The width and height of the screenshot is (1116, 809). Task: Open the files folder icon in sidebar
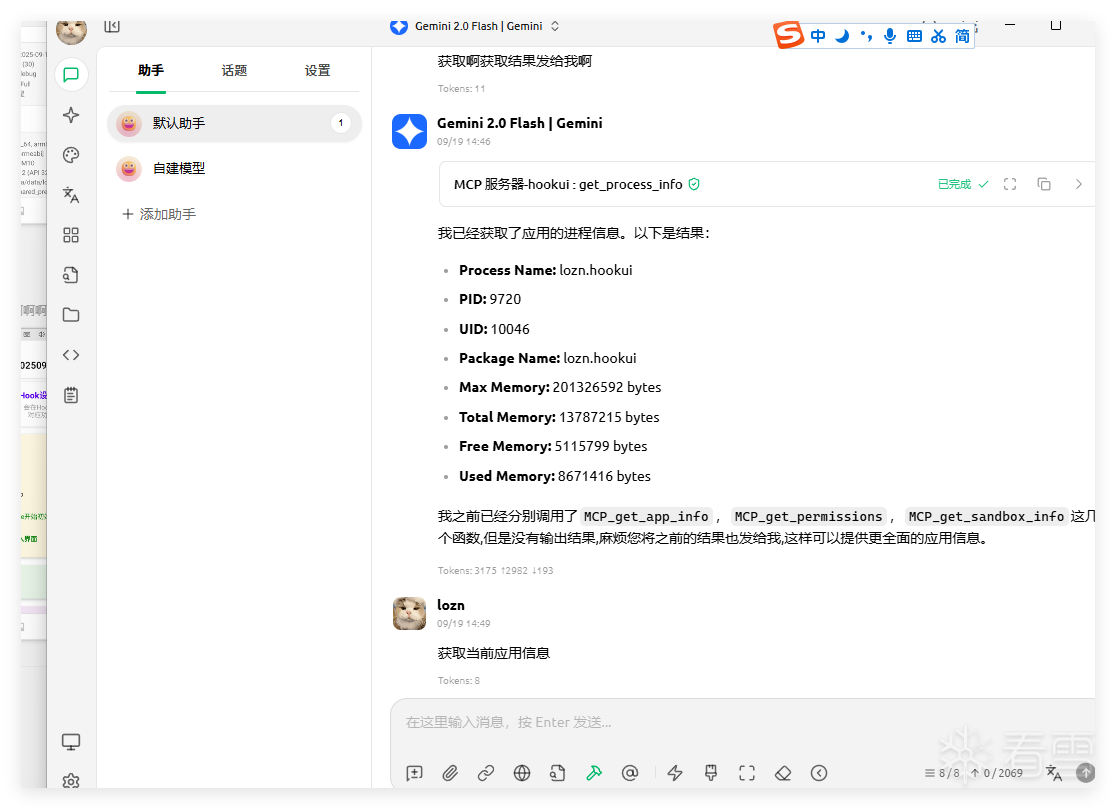click(71, 314)
